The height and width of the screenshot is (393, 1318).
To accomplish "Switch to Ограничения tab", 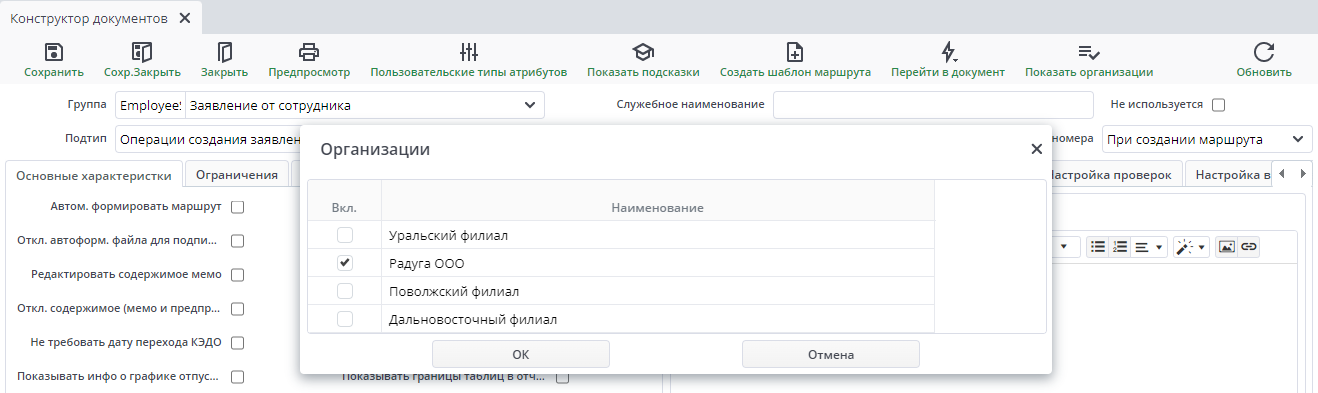I will pyautogui.click(x=237, y=175).
